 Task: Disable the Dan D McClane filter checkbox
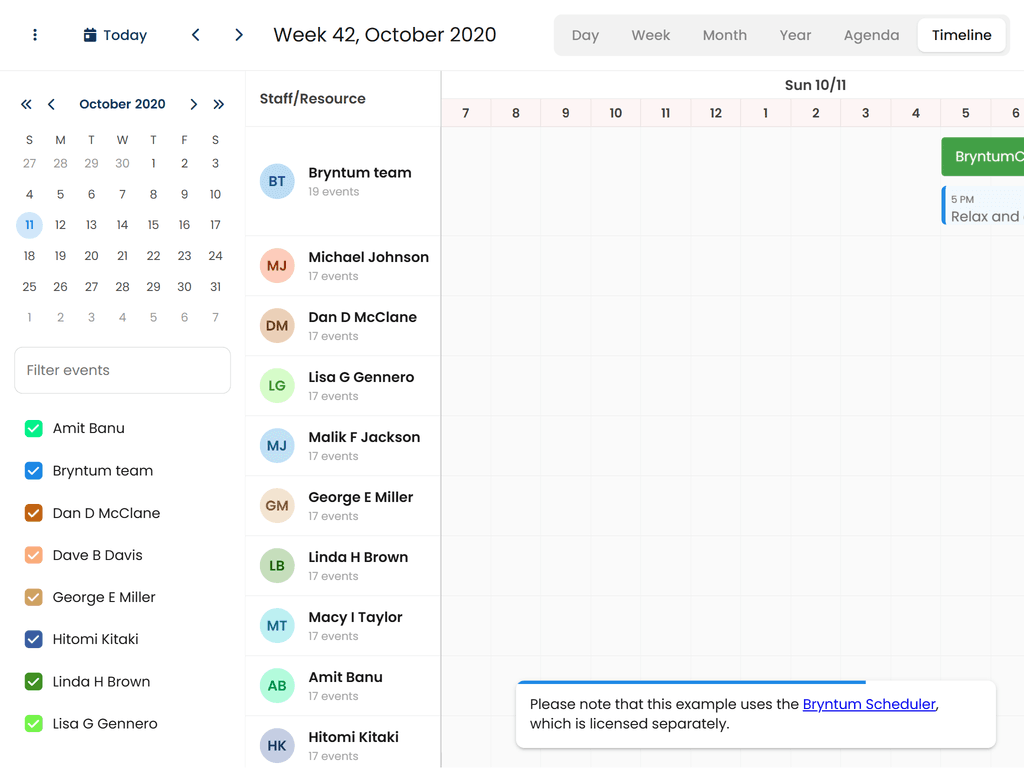pos(33,512)
